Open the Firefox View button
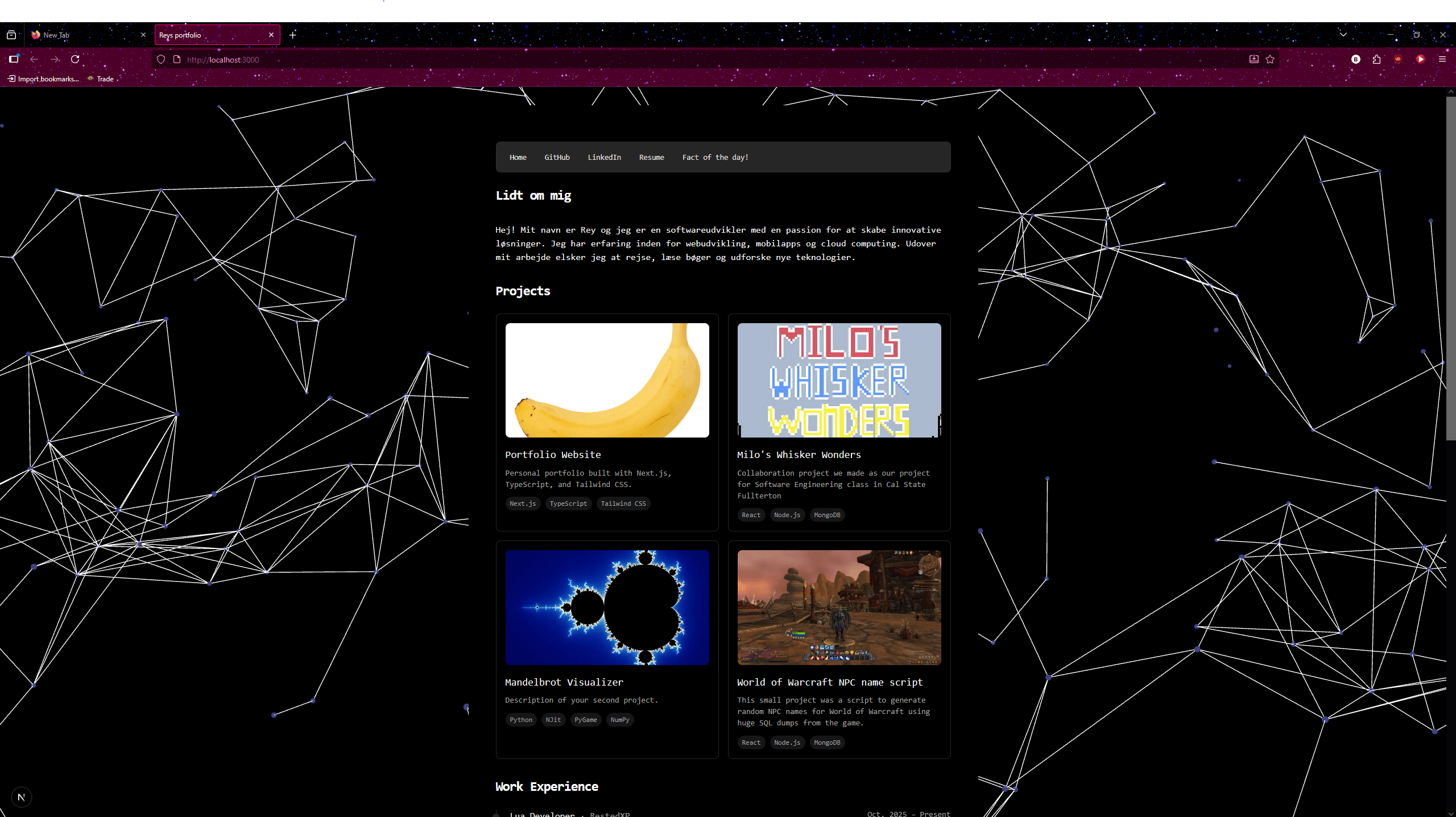This screenshot has width=1456, height=817. tap(11, 35)
